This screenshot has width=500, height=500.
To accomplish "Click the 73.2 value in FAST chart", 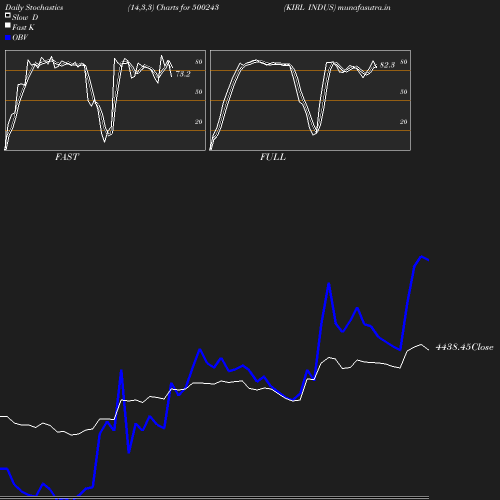I will click(183, 74).
